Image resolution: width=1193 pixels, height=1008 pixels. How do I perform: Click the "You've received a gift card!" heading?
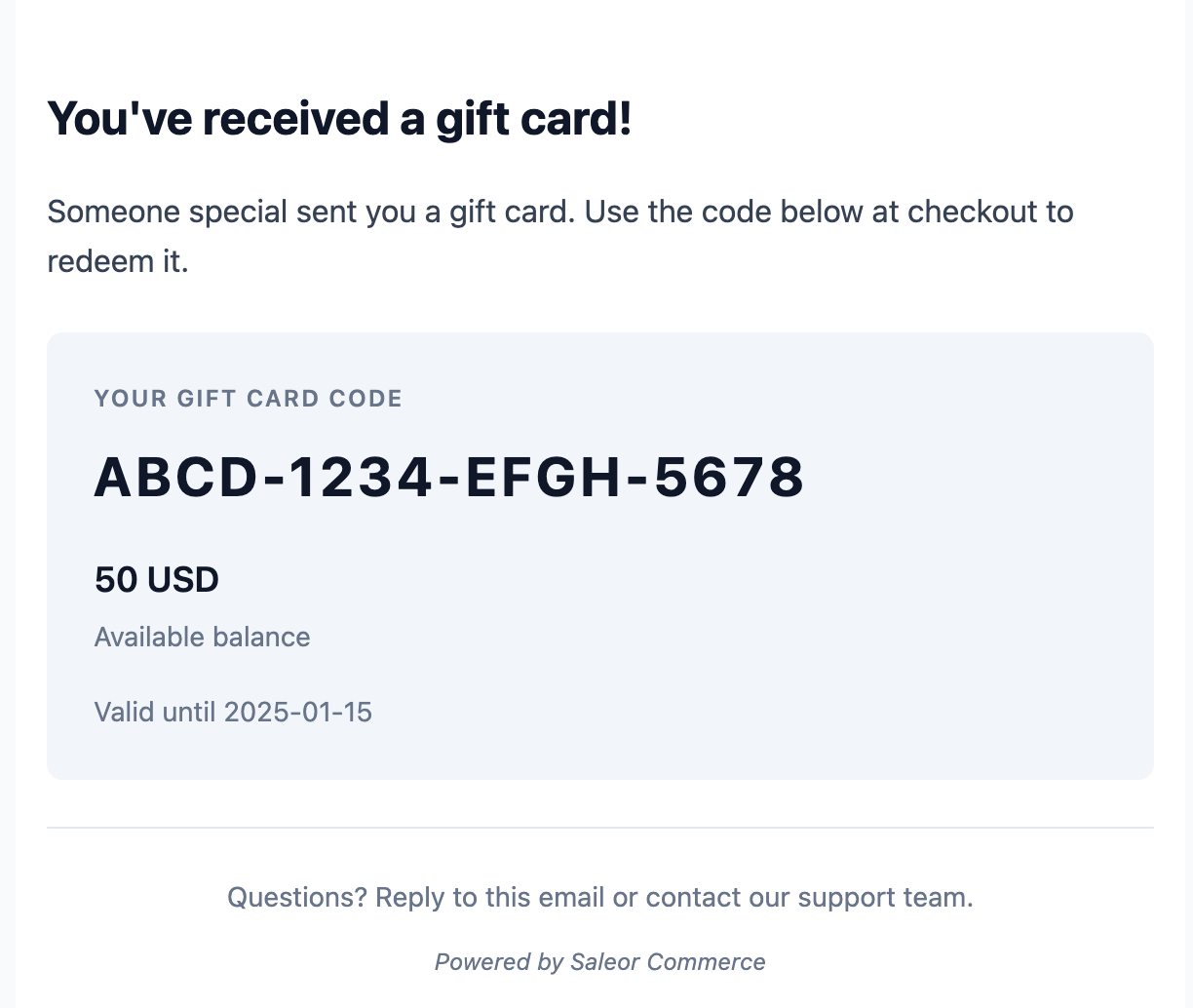[x=339, y=119]
